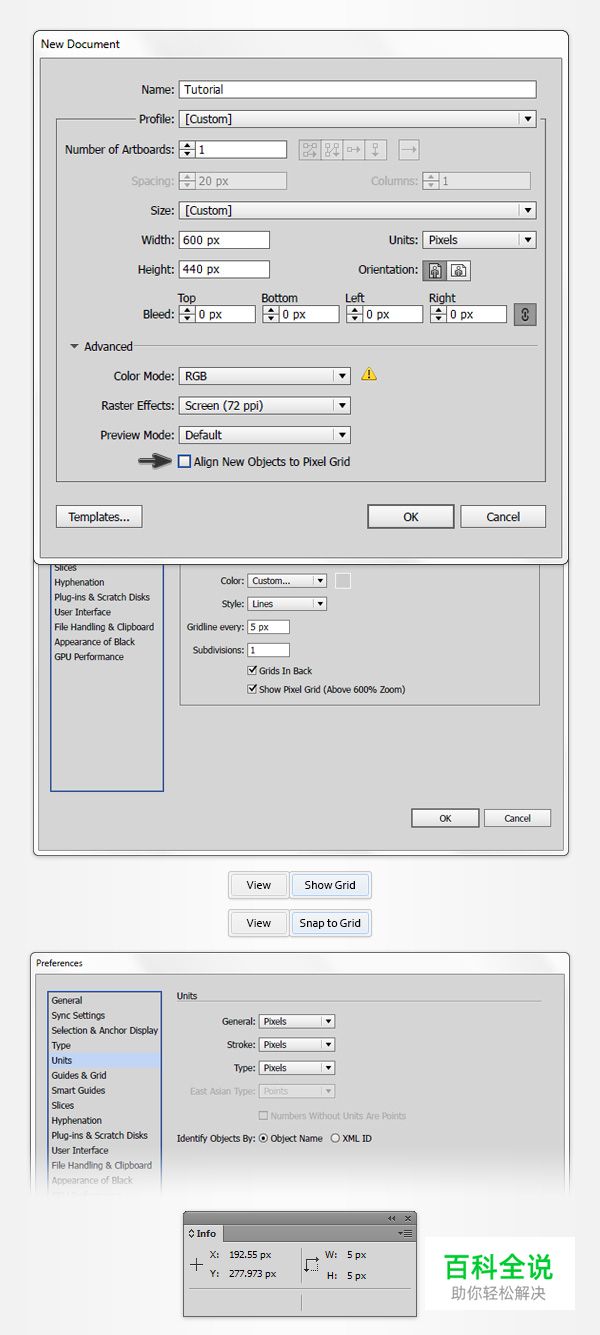600x1335 pixels.
Task: Select the XML ID radio button
Action: [335, 1138]
